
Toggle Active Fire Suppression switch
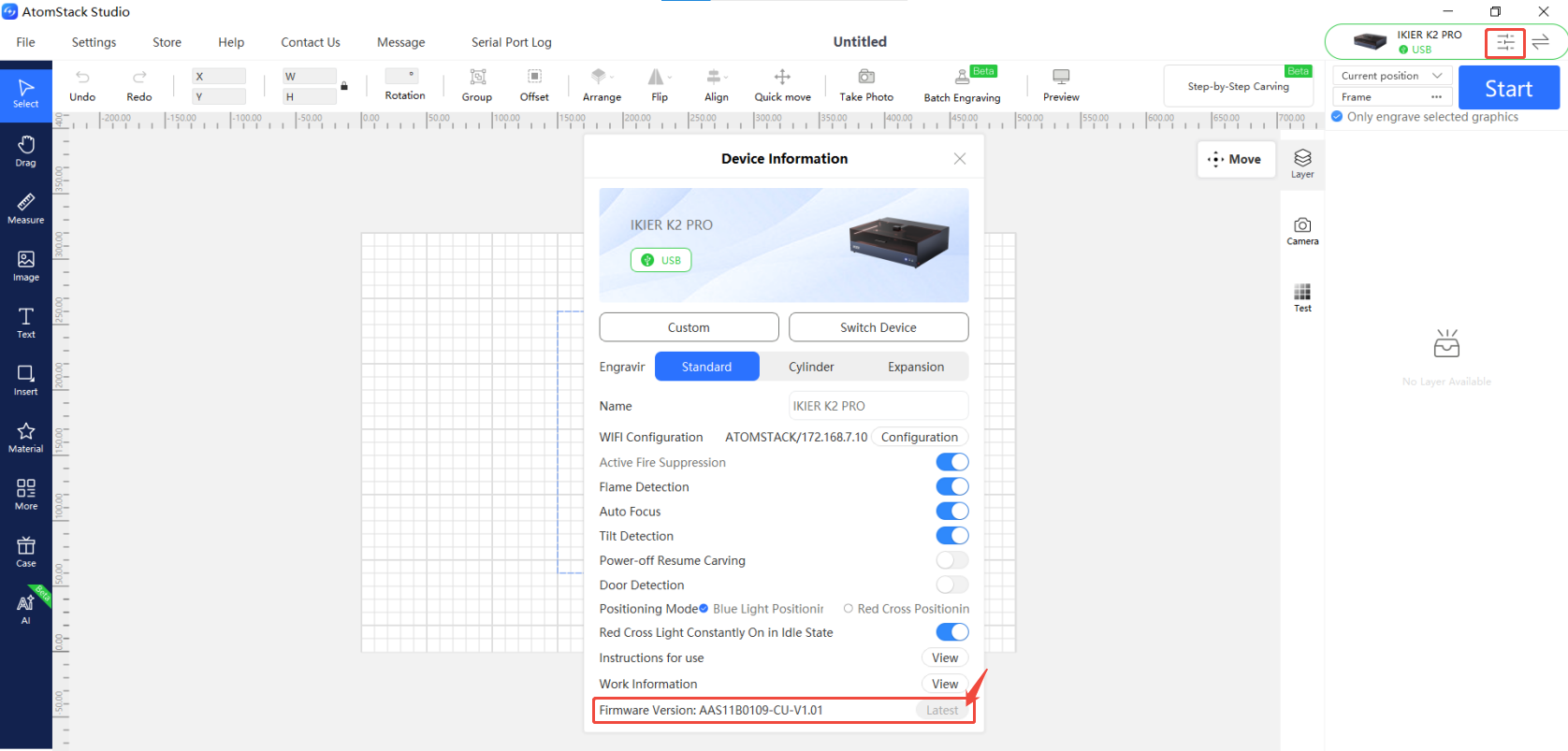(x=952, y=462)
